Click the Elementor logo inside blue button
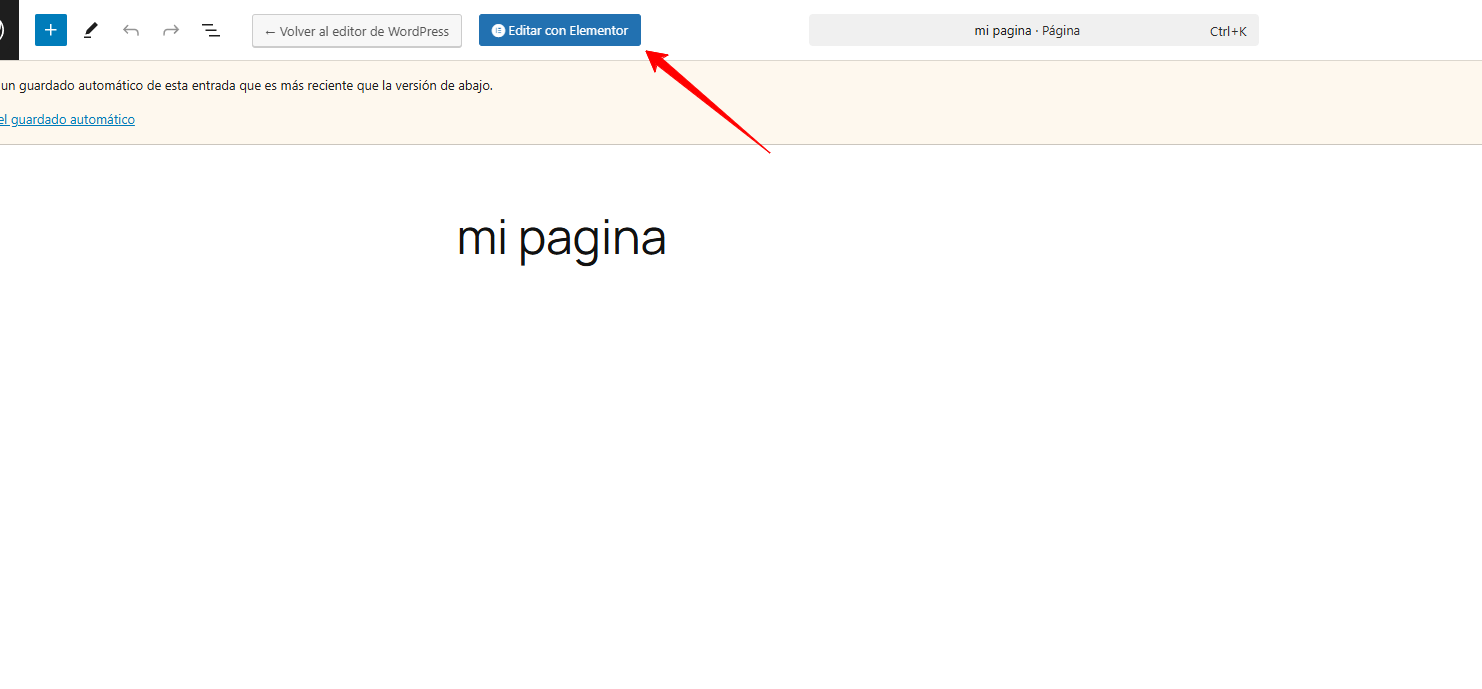Viewport: 1482px width, 689px height. [x=498, y=31]
